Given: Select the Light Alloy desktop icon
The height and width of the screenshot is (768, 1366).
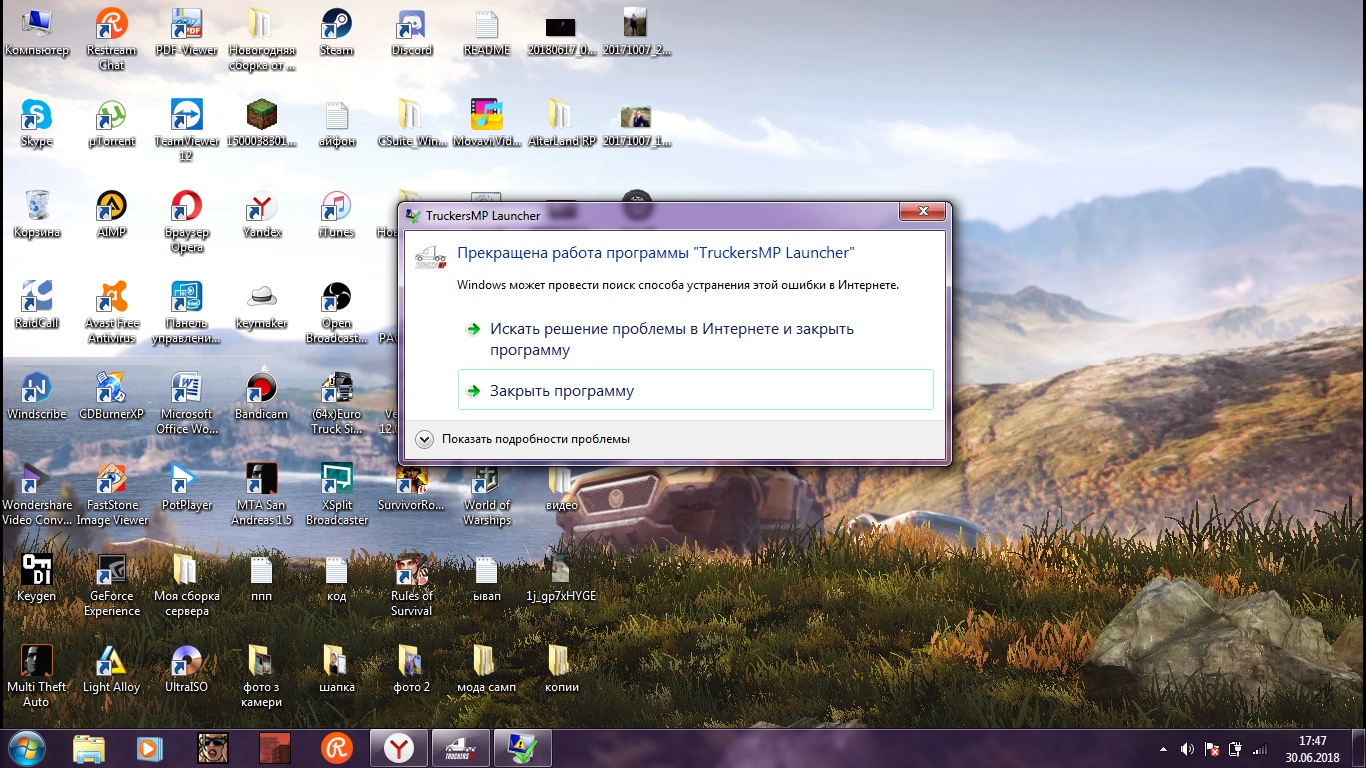Looking at the screenshot, I should (x=111, y=670).
